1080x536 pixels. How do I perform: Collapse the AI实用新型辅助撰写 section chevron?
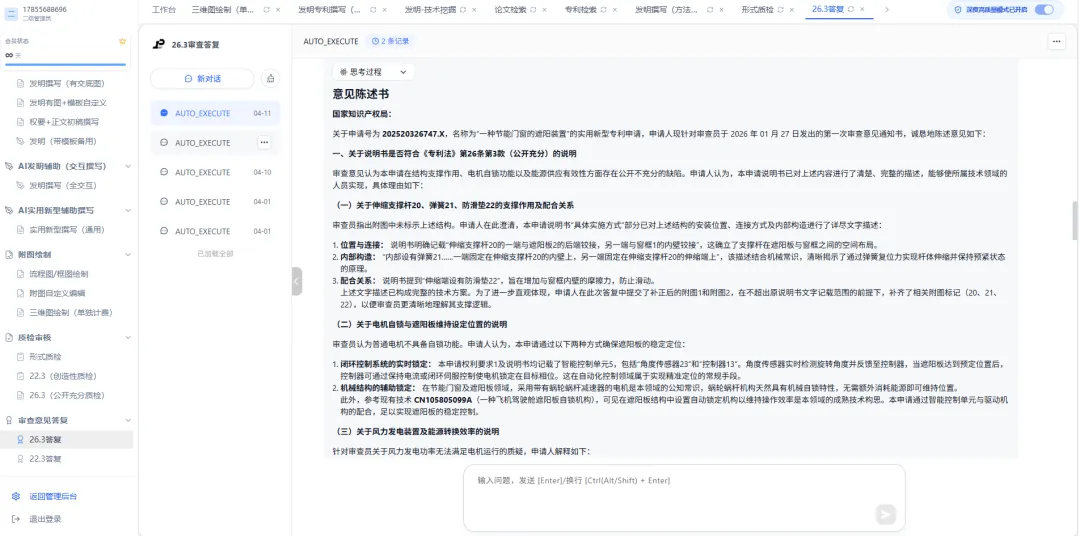pos(128,210)
